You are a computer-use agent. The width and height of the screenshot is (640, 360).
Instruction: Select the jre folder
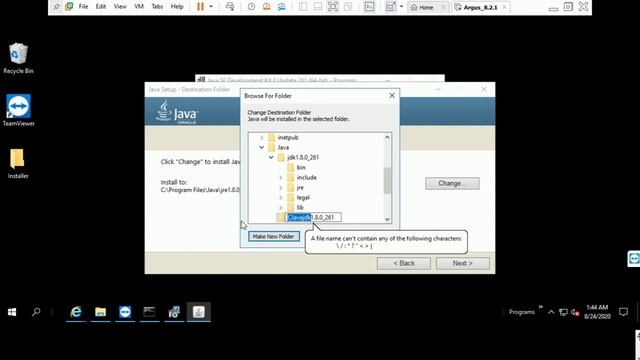click(300, 188)
